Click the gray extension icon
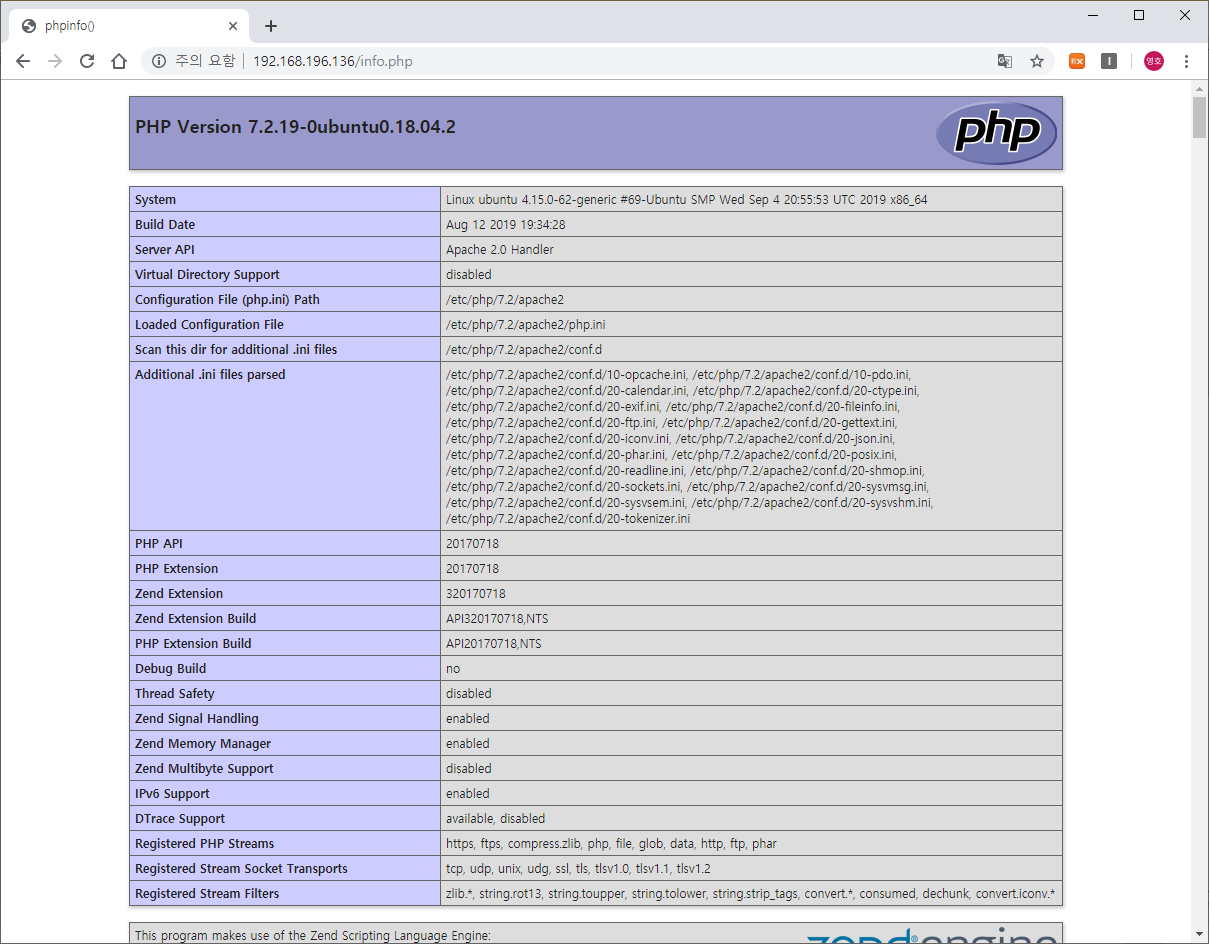 1109,61
